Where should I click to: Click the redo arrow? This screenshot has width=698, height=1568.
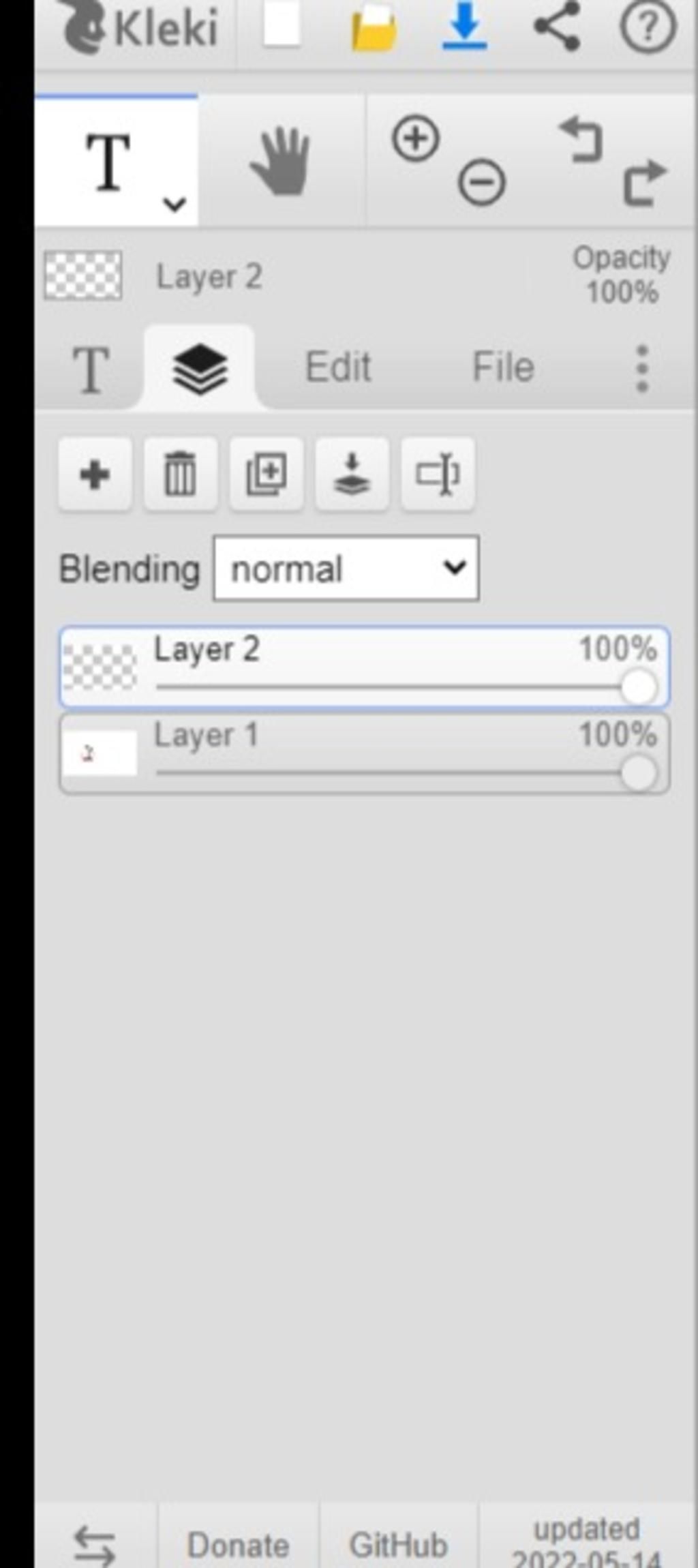645,183
